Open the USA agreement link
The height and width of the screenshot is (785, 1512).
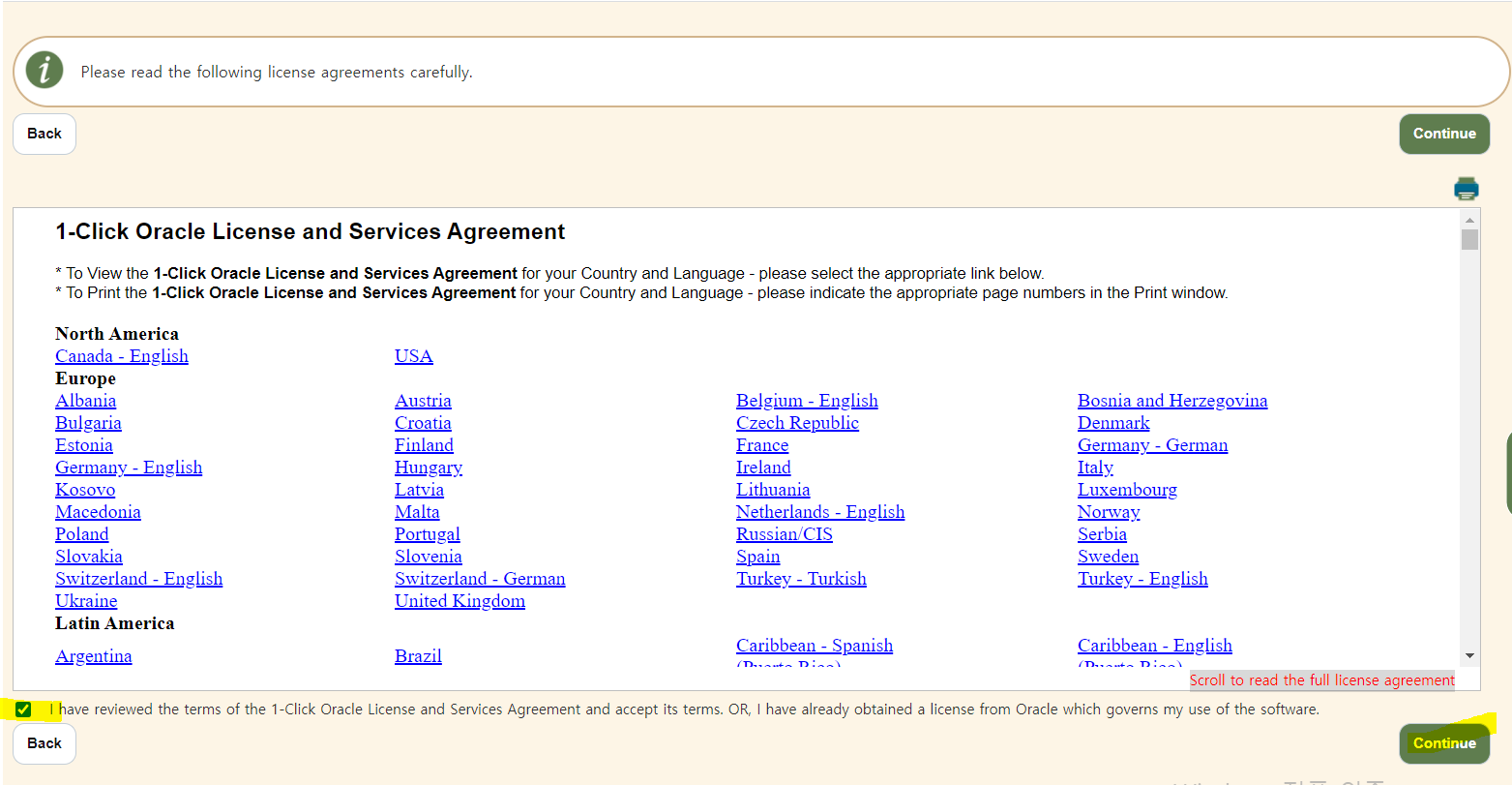[414, 356]
